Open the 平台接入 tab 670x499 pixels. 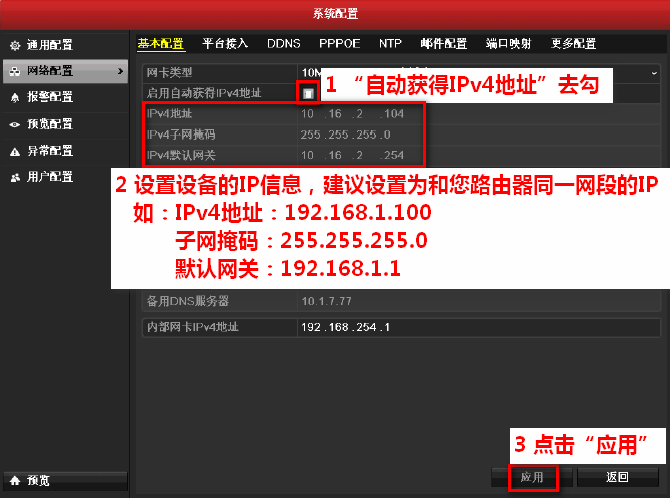coord(225,44)
